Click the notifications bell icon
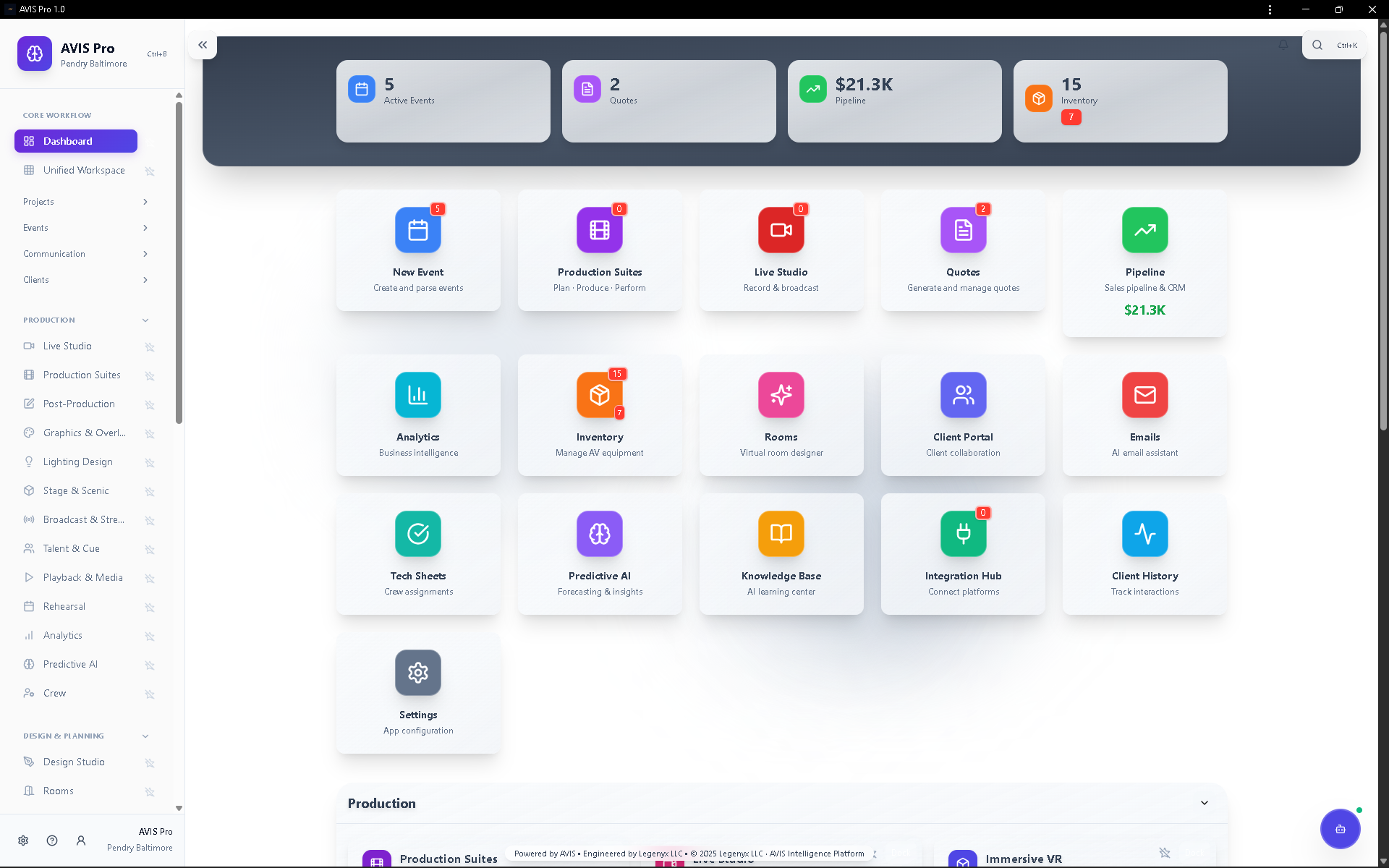 [1283, 45]
